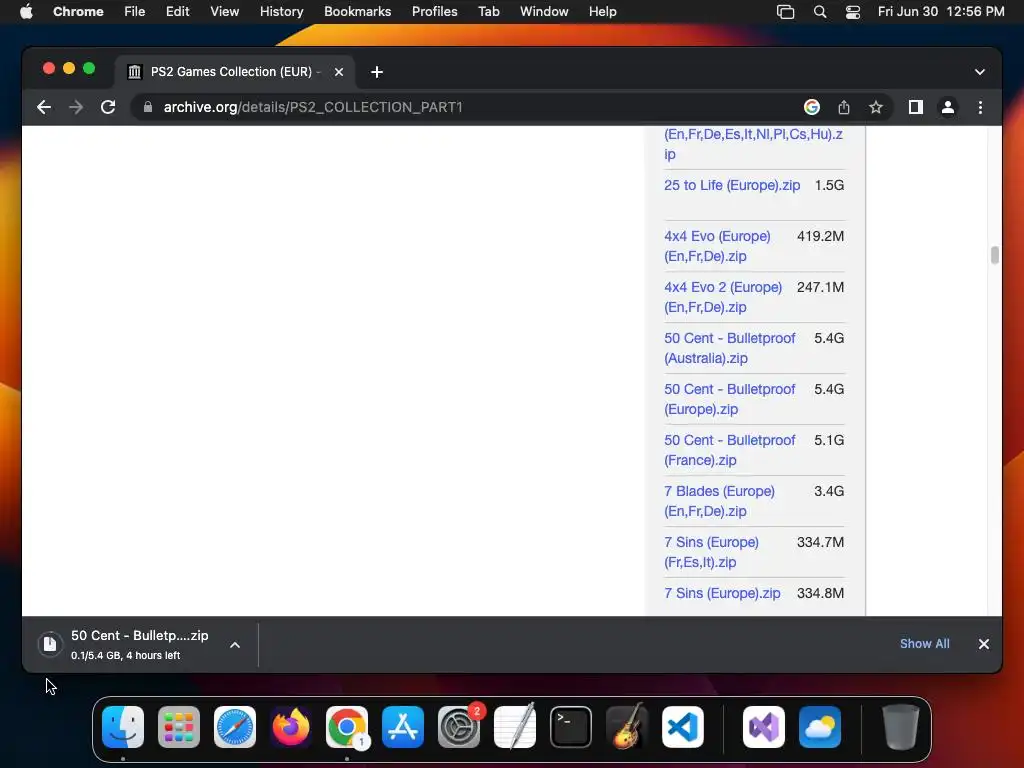The width and height of the screenshot is (1024, 768).
Task: Click the page vertical scrollbar thumb
Action: tap(995, 255)
